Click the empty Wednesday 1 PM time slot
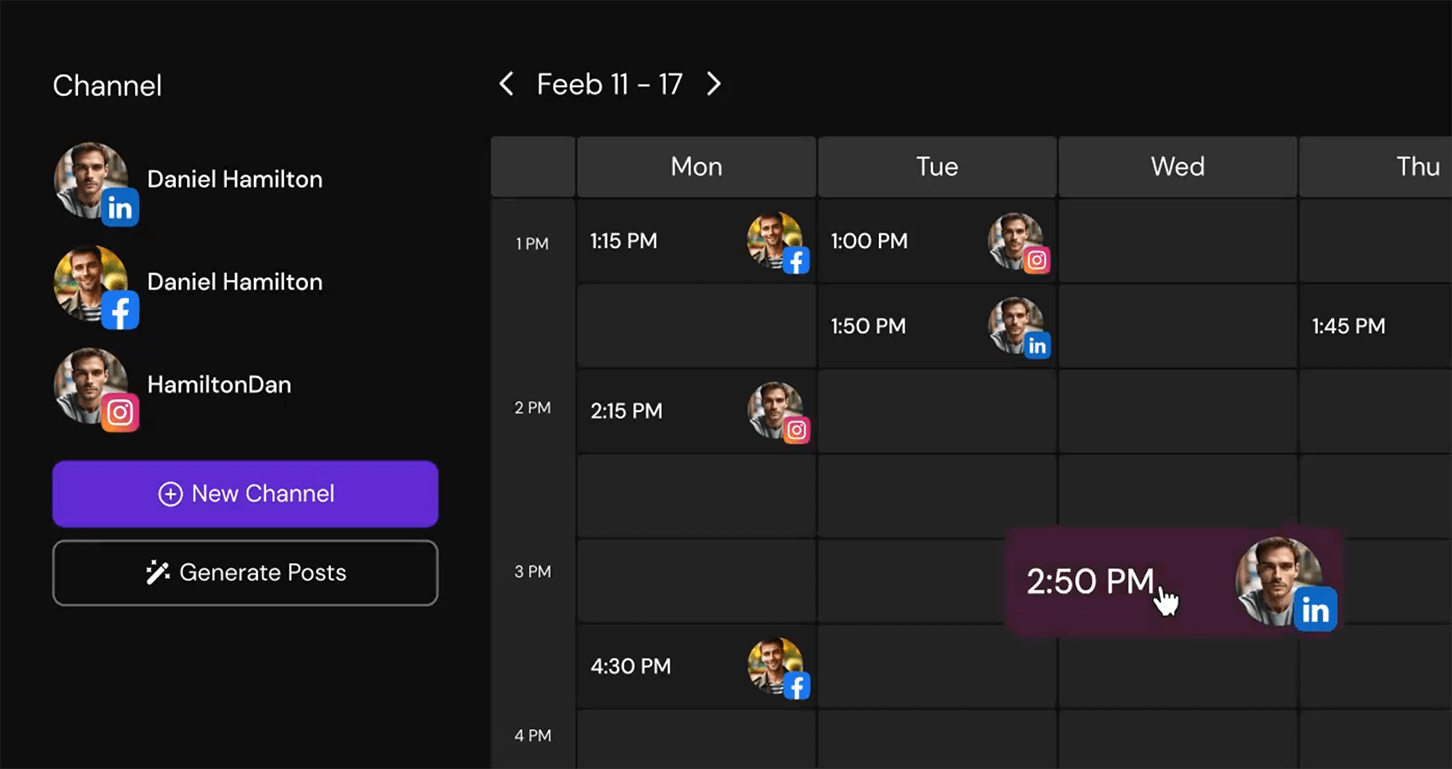Screen dimensions: 1452x769 (1177, 241)
